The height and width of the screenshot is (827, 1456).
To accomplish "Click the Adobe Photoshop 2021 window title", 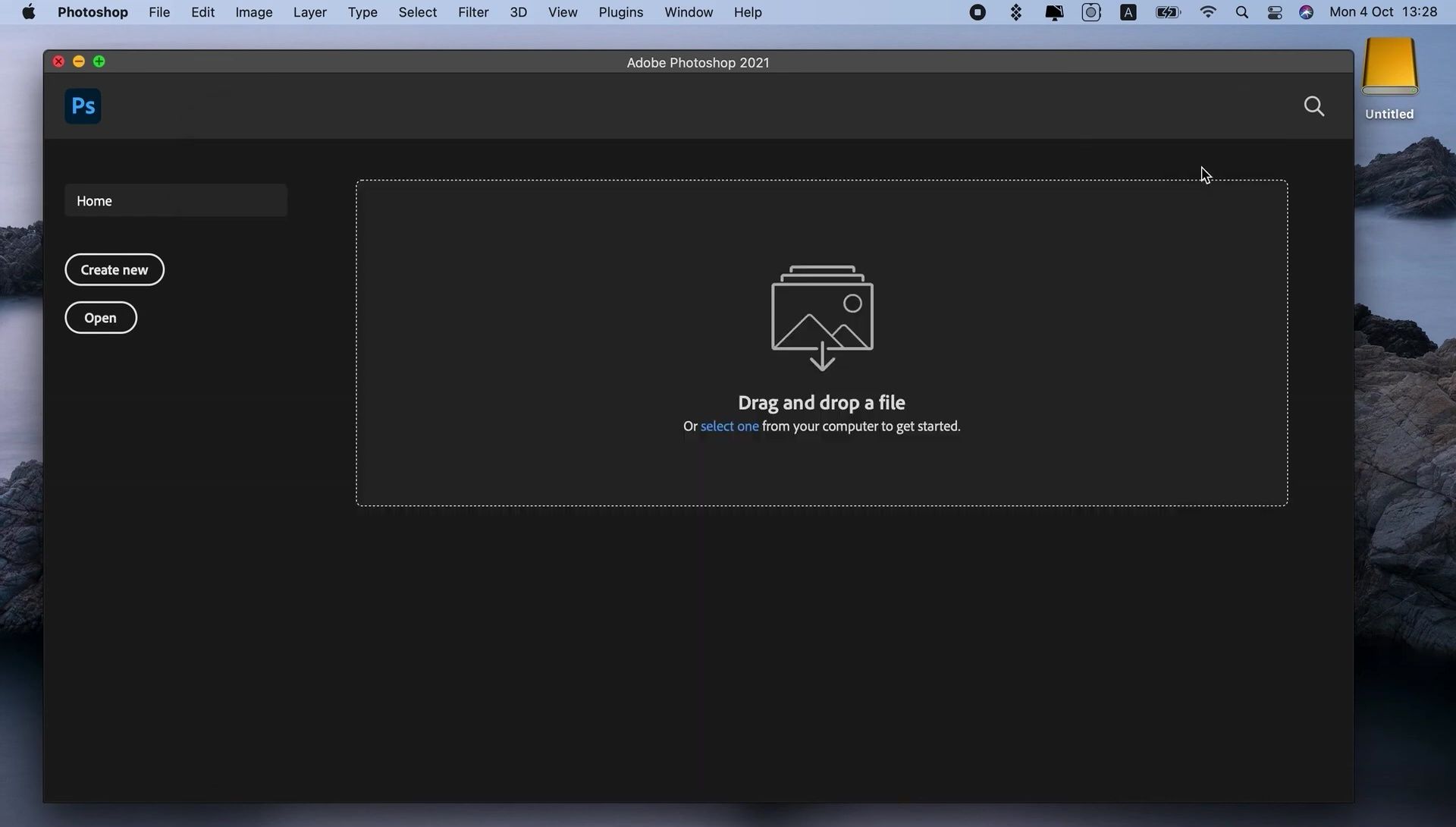I will [698, 63].
